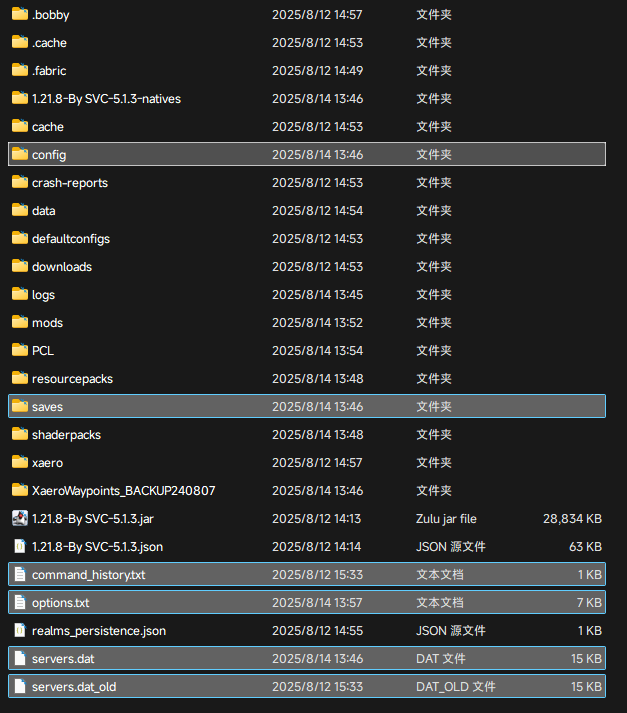627x713 pixels.
Task: Click the downloads folder name
Action: pyautogui.click(x=62, y=267)
